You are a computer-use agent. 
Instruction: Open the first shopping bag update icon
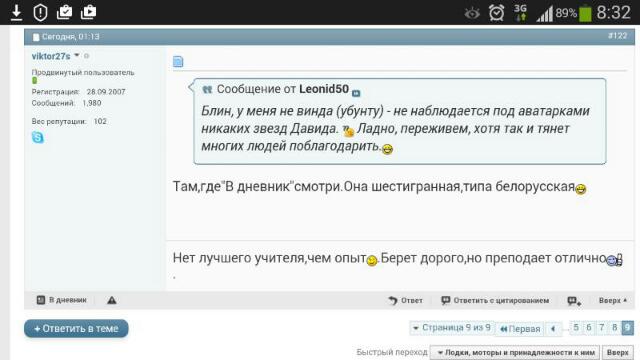pos(64,12)
